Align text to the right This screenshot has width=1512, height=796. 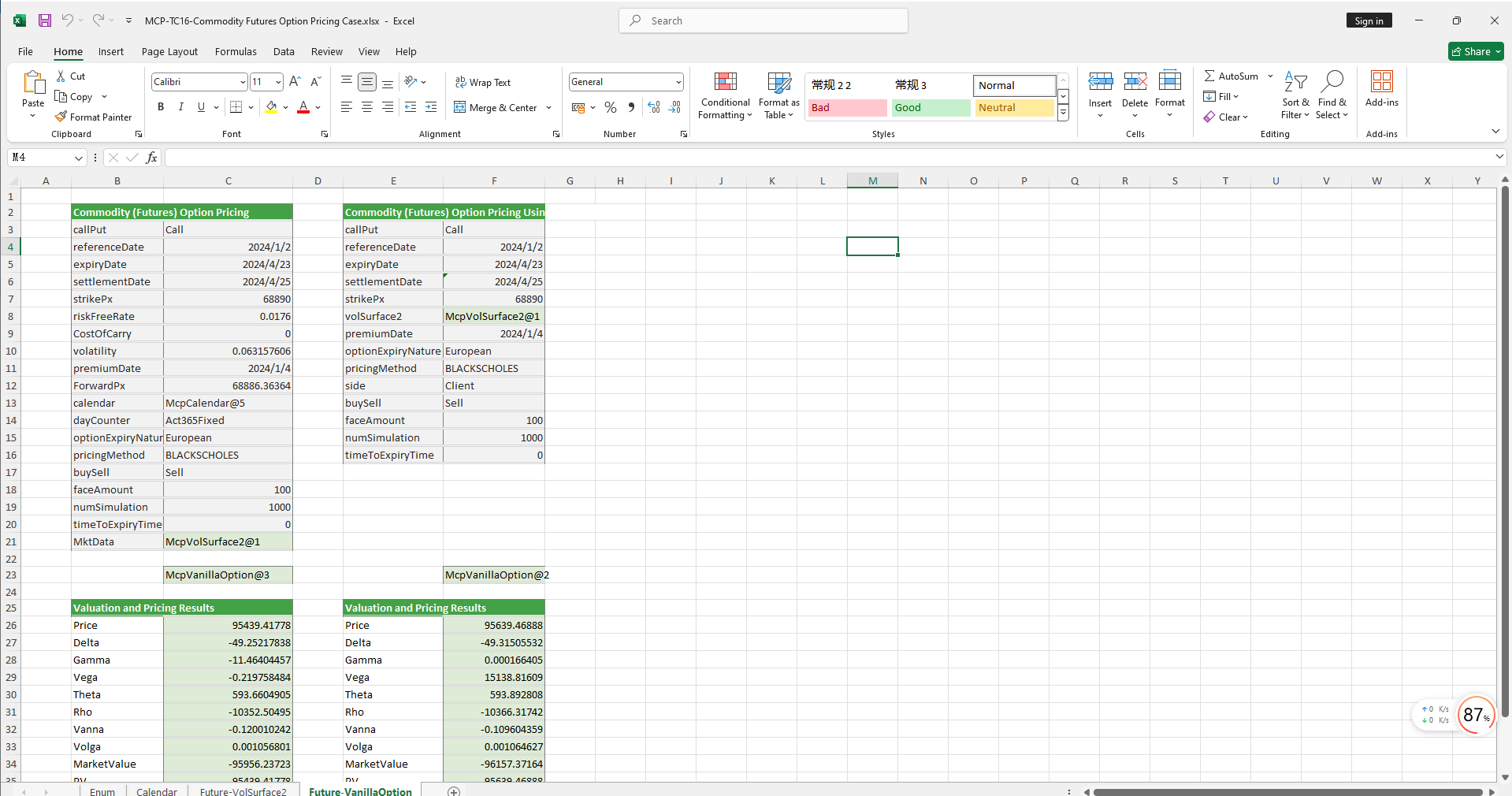coord(388,106)
